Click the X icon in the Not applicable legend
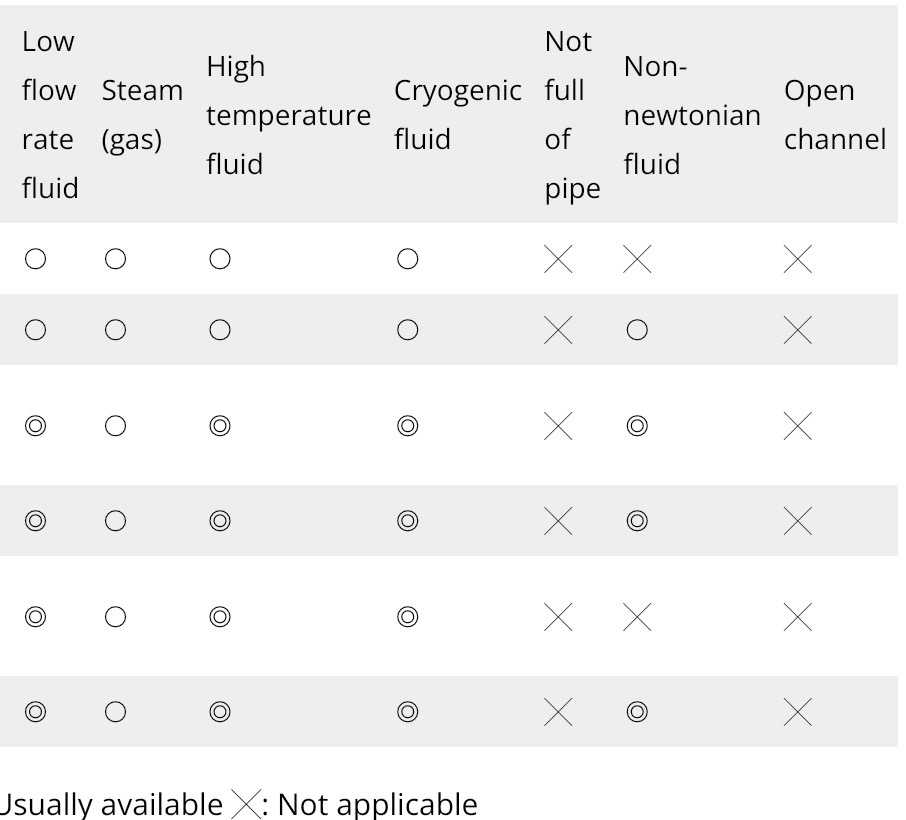 246,804
